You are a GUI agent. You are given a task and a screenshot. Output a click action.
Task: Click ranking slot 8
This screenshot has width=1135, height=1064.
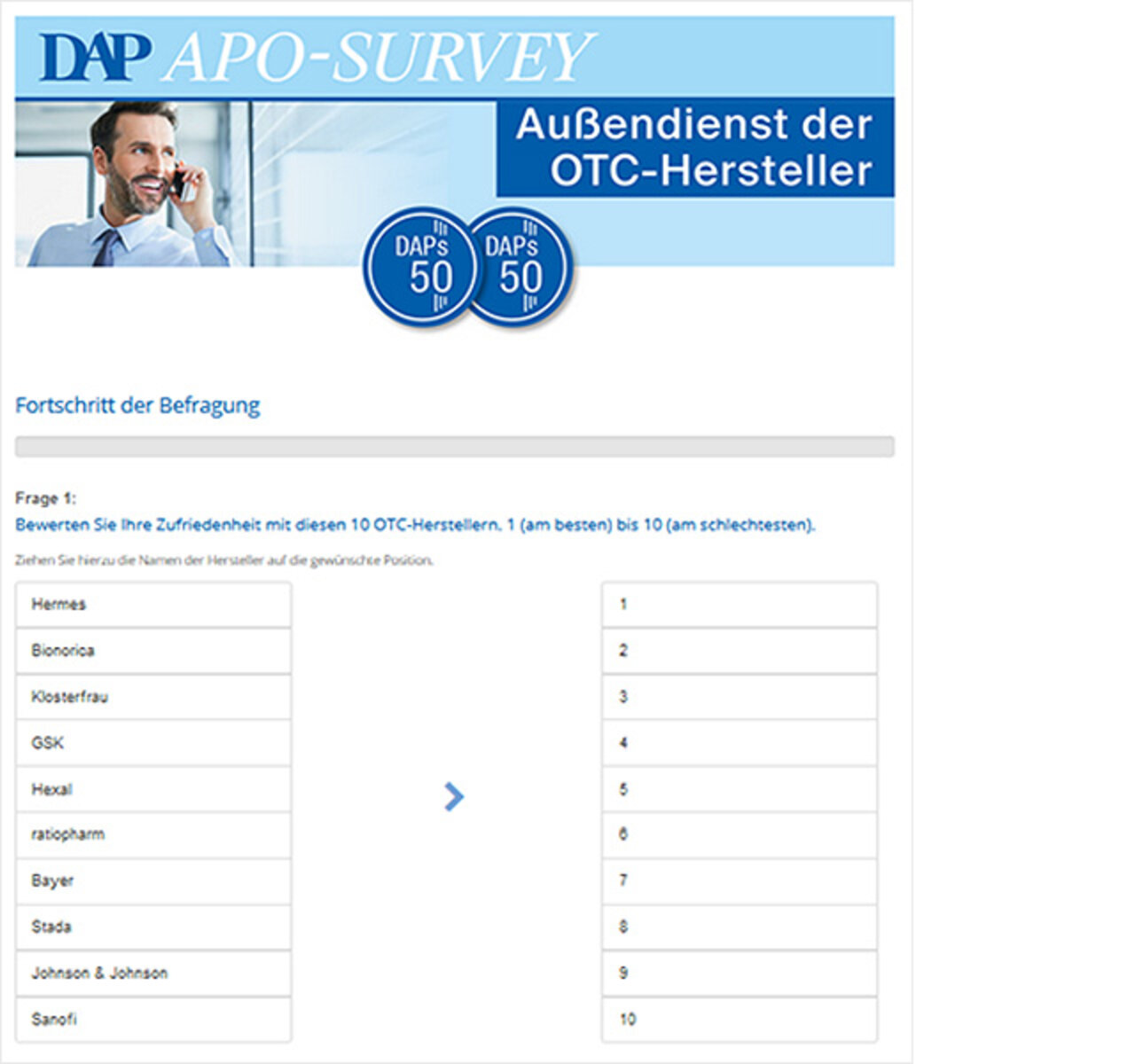coord(740,927)
